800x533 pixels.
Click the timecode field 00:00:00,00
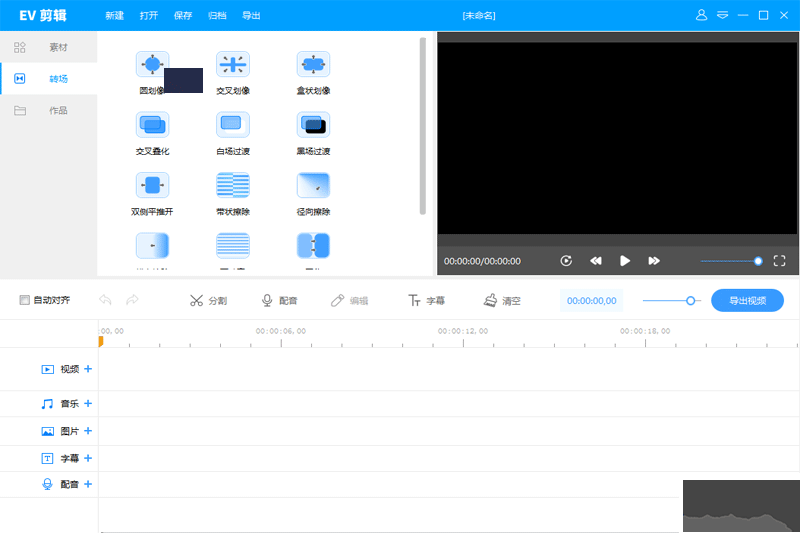tap(591, 301)
